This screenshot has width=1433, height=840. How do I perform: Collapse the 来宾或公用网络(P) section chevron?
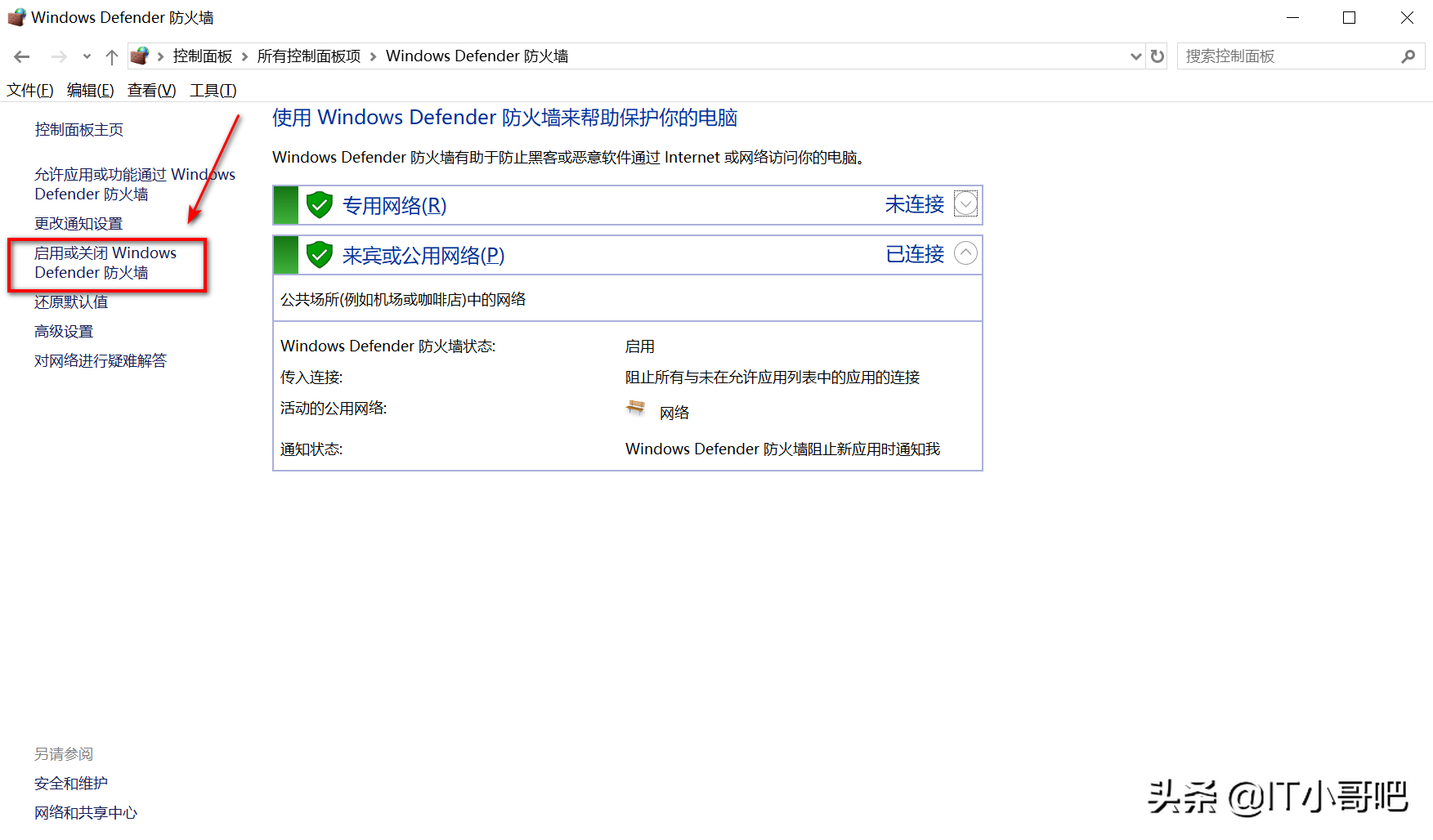[965, 253]
